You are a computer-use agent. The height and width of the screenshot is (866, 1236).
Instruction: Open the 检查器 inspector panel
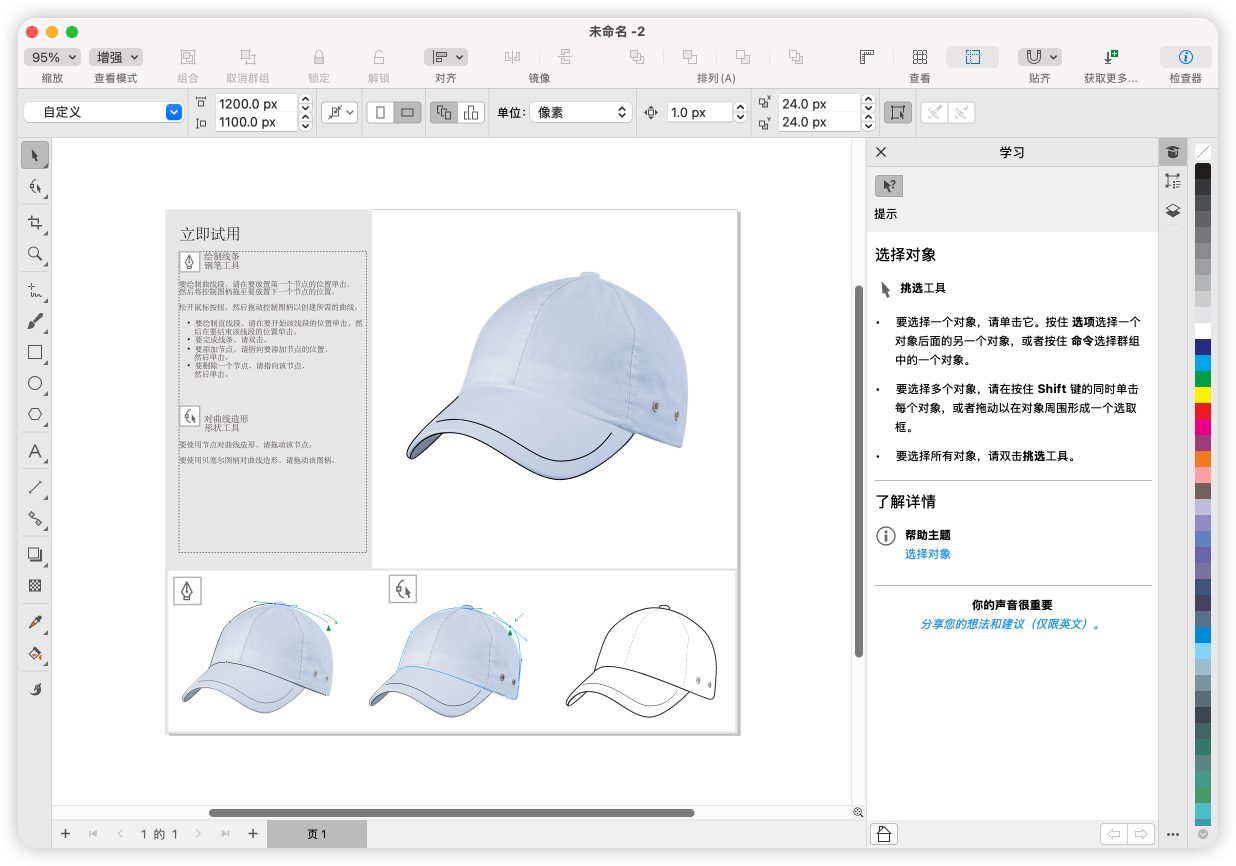coord(1185,58)
